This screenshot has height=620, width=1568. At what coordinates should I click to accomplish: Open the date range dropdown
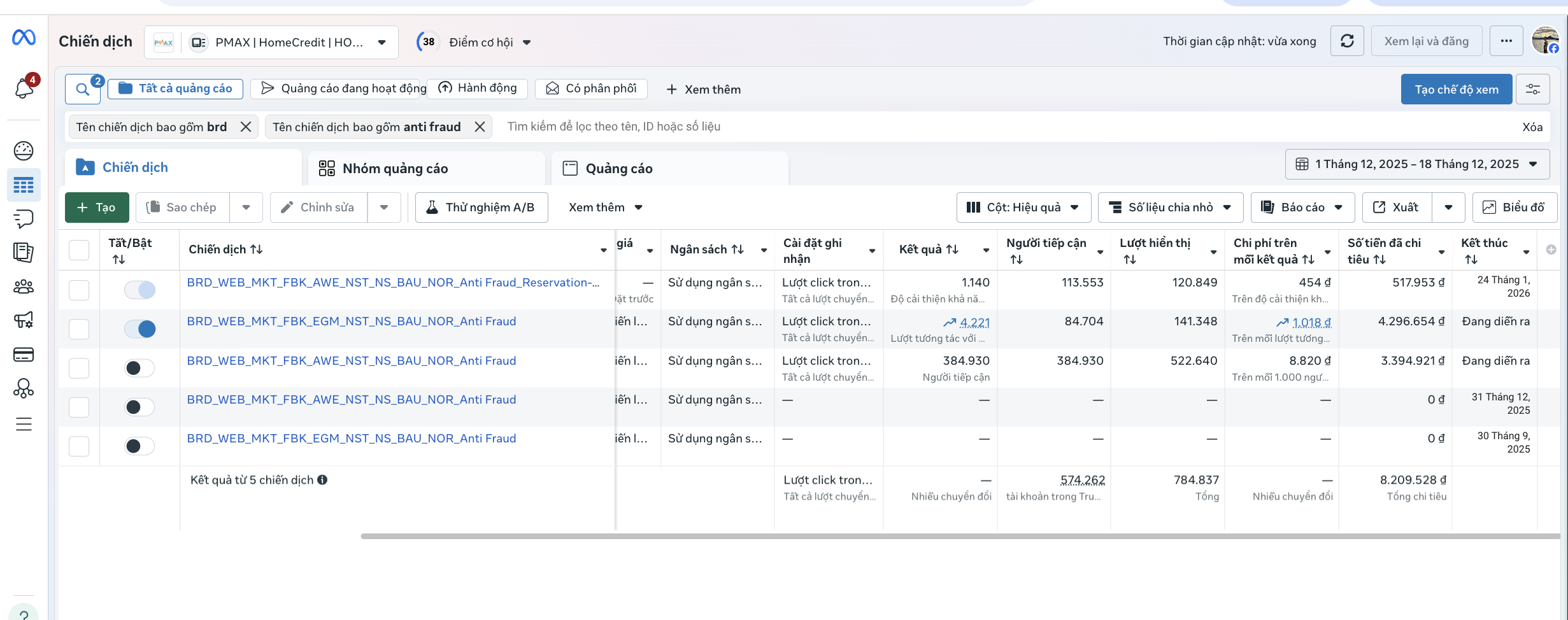(x=1417, y=164)
